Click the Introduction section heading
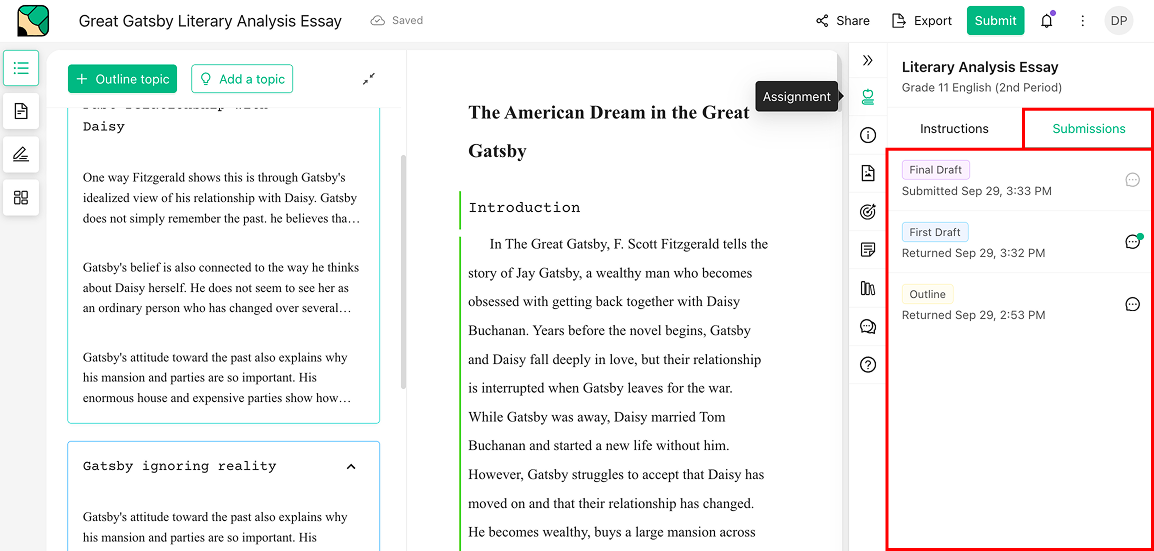The image size is (1154, 551). [x=524, y=207]
